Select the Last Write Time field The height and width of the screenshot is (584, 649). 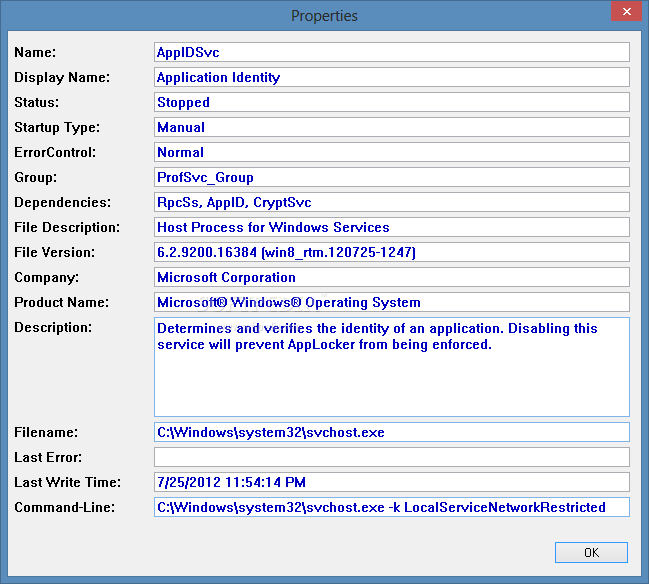point(392,482)
